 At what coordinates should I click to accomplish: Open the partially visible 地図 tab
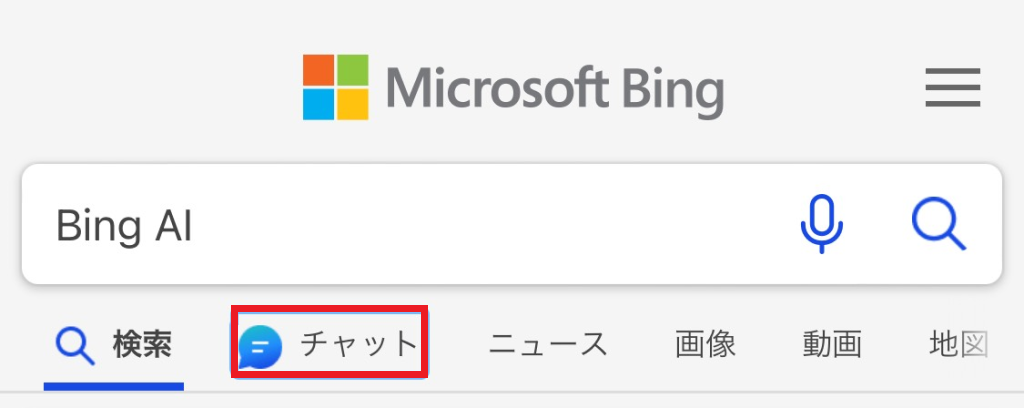958,345
